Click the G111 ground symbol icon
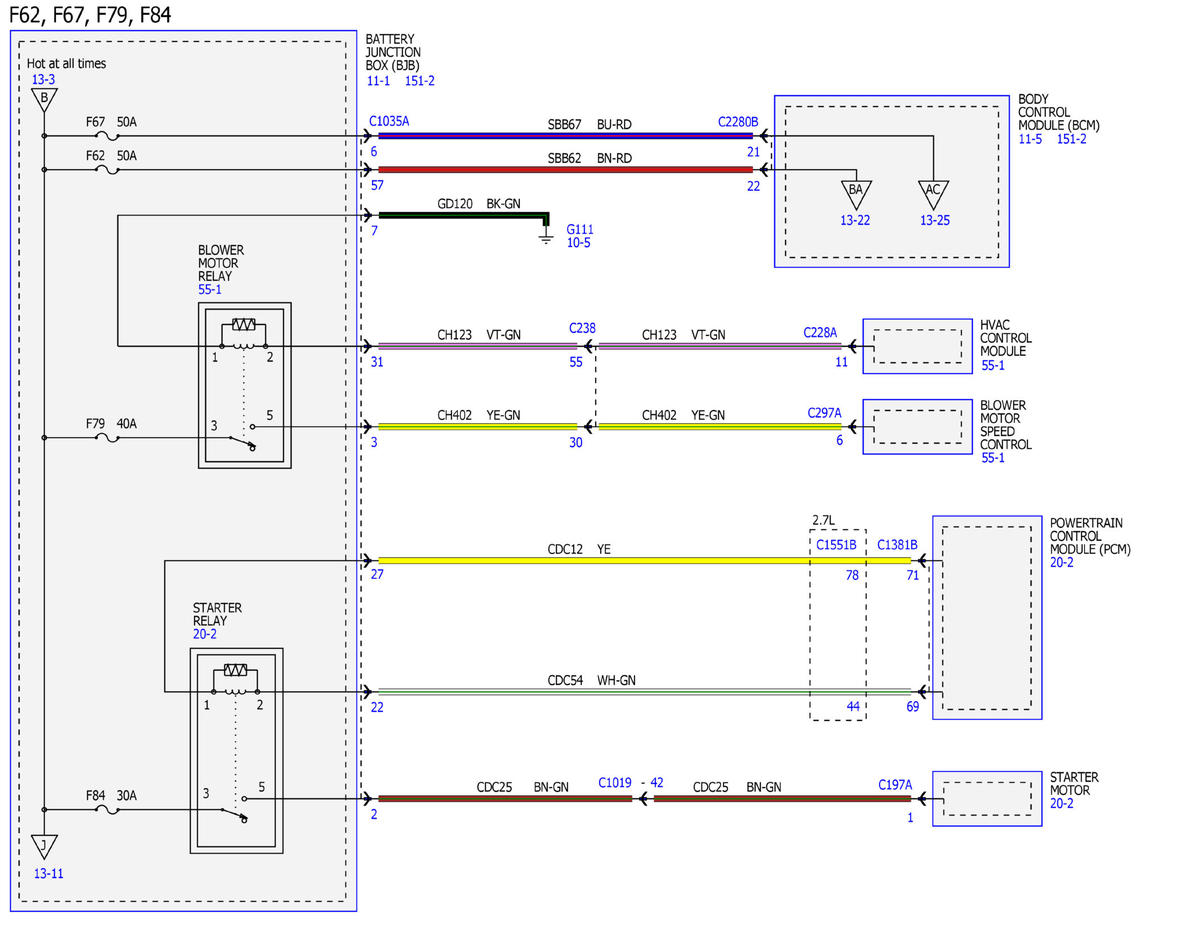Screen dimensions: 1200x927 point(546,236)
